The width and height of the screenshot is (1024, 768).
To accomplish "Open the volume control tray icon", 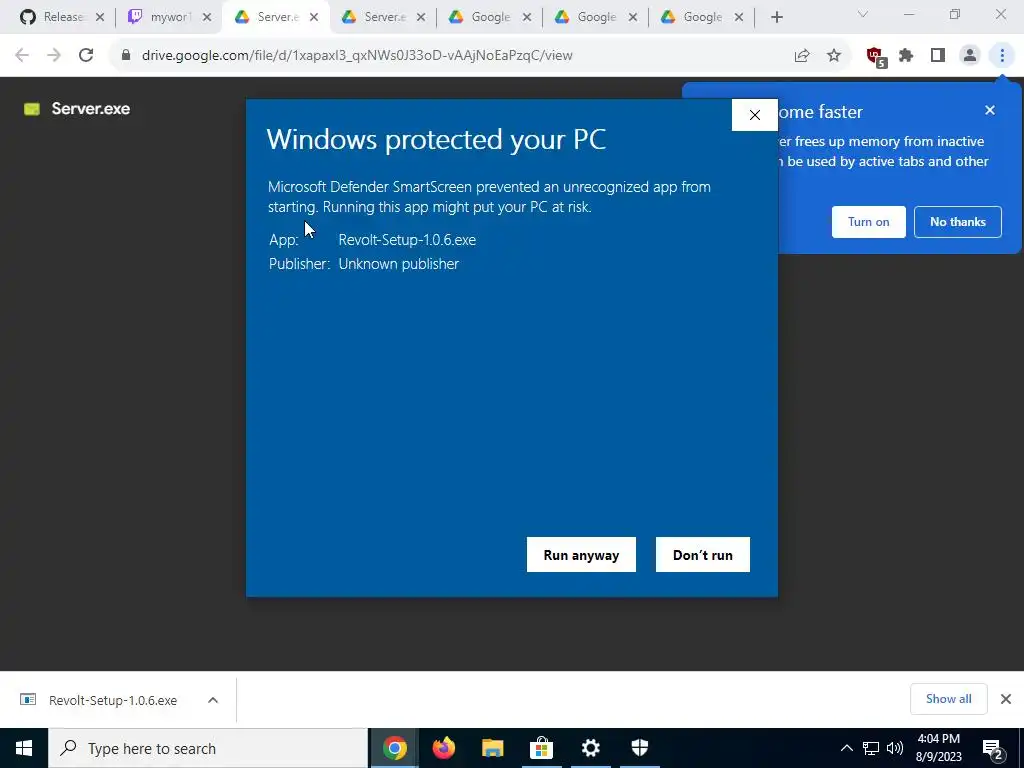I will 895,748.
